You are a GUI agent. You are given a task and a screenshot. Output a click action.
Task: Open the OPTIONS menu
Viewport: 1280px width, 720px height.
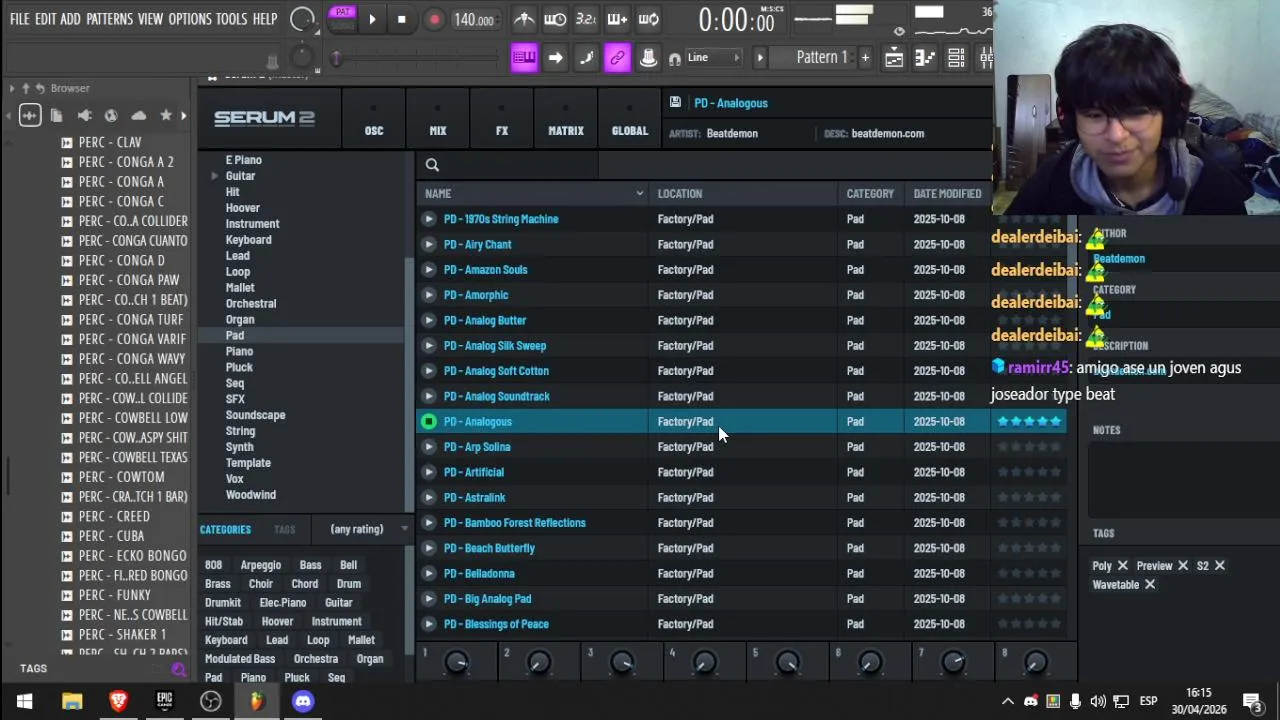(x=189, y=19)
